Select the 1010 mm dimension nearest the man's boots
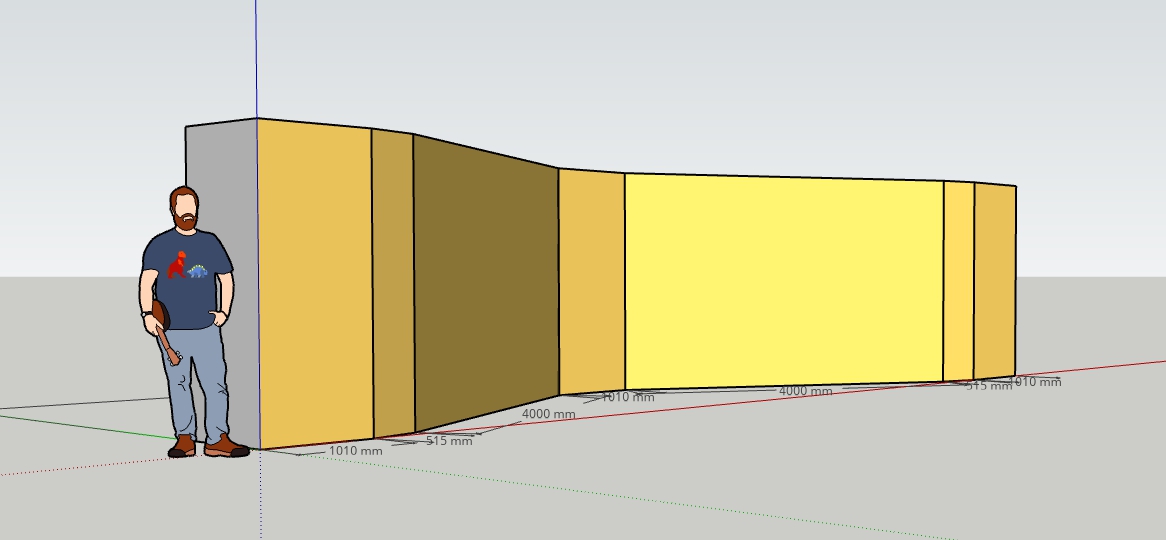This screenshot has width=1166, height=540. (x=356, y=451)
